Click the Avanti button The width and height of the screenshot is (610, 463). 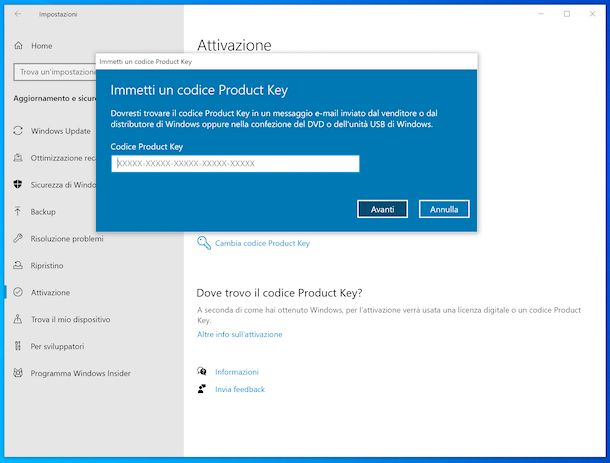tap(382, 209)
